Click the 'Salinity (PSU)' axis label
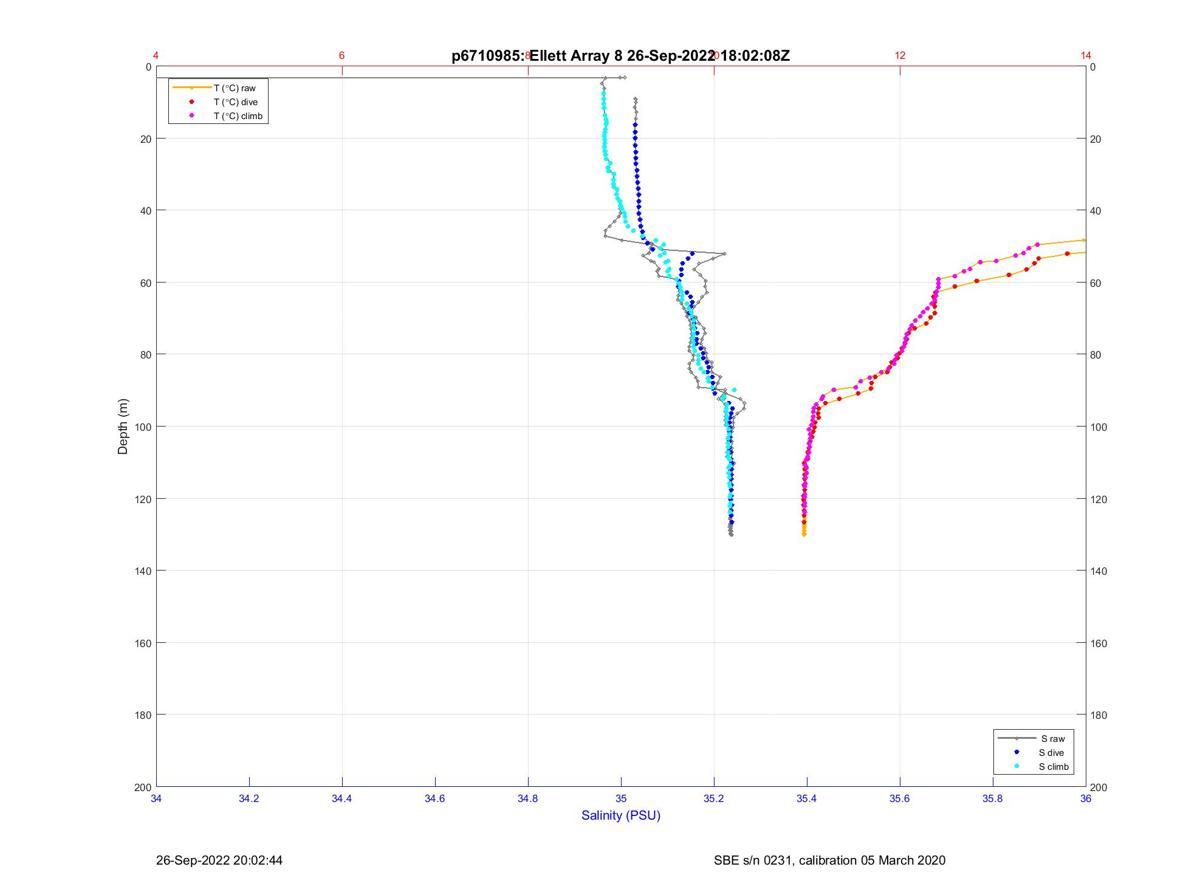Screen dimensions: 1200x885 621,815
